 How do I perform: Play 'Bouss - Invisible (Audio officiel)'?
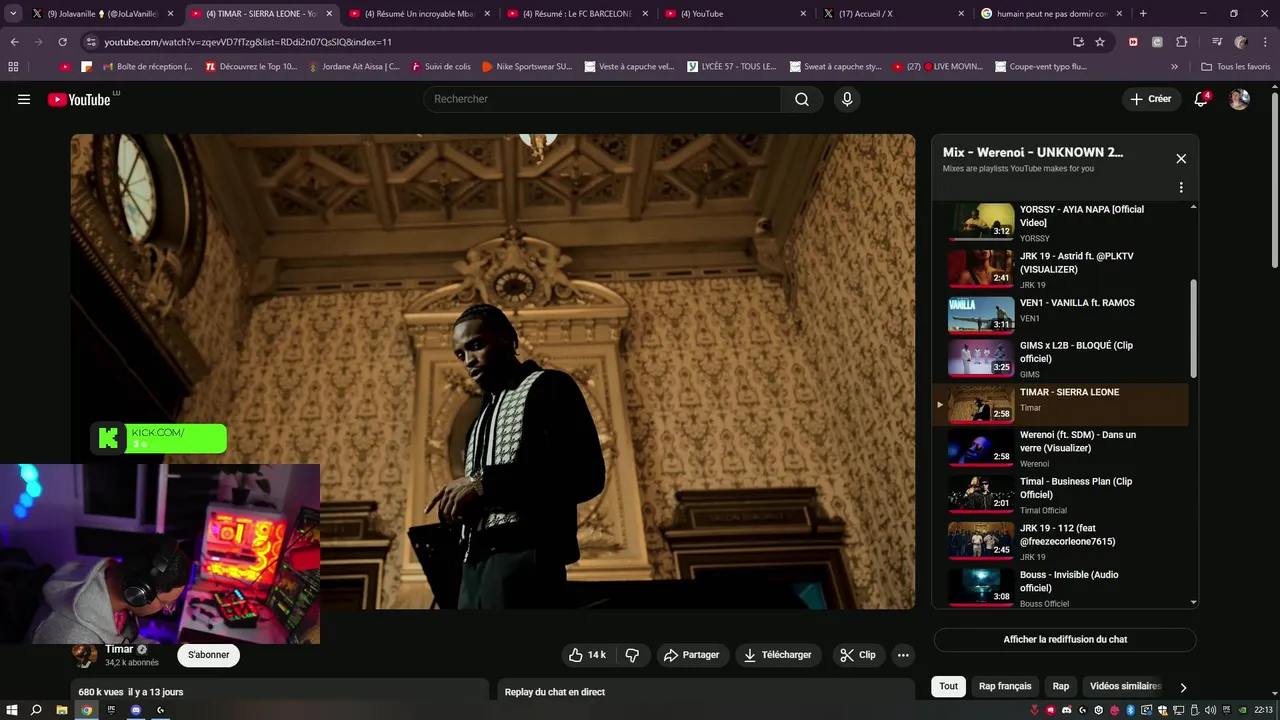[x=1060, y=588]
